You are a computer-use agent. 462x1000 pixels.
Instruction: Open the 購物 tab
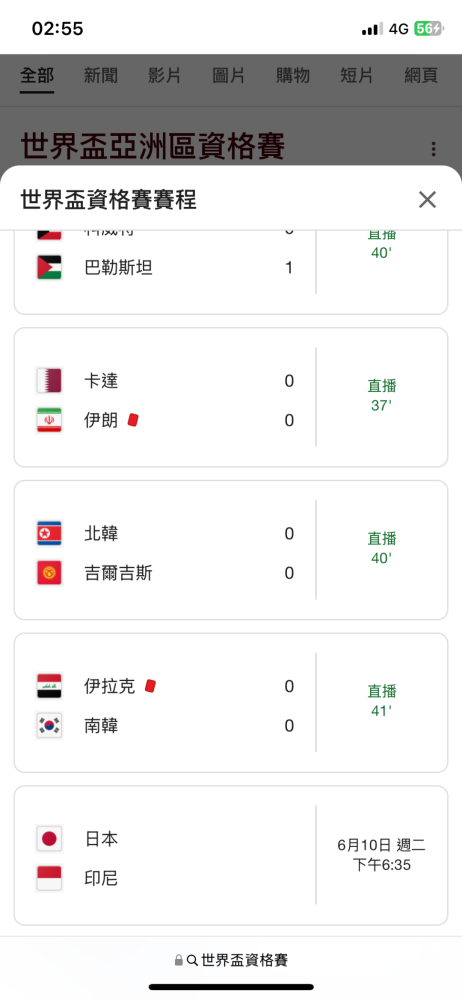[x=293, y=75]
